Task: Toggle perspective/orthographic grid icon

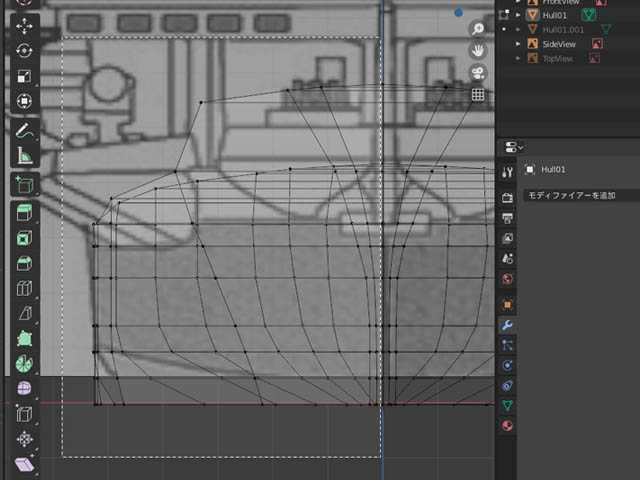Action: coord(478,95)
